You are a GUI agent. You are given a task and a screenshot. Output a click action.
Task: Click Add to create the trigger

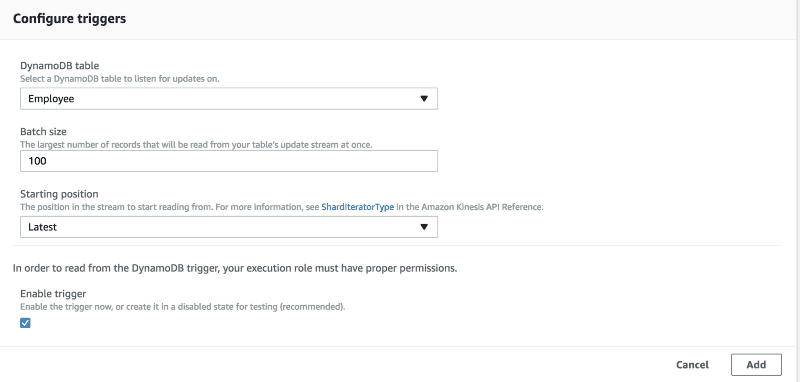(756, 365)
